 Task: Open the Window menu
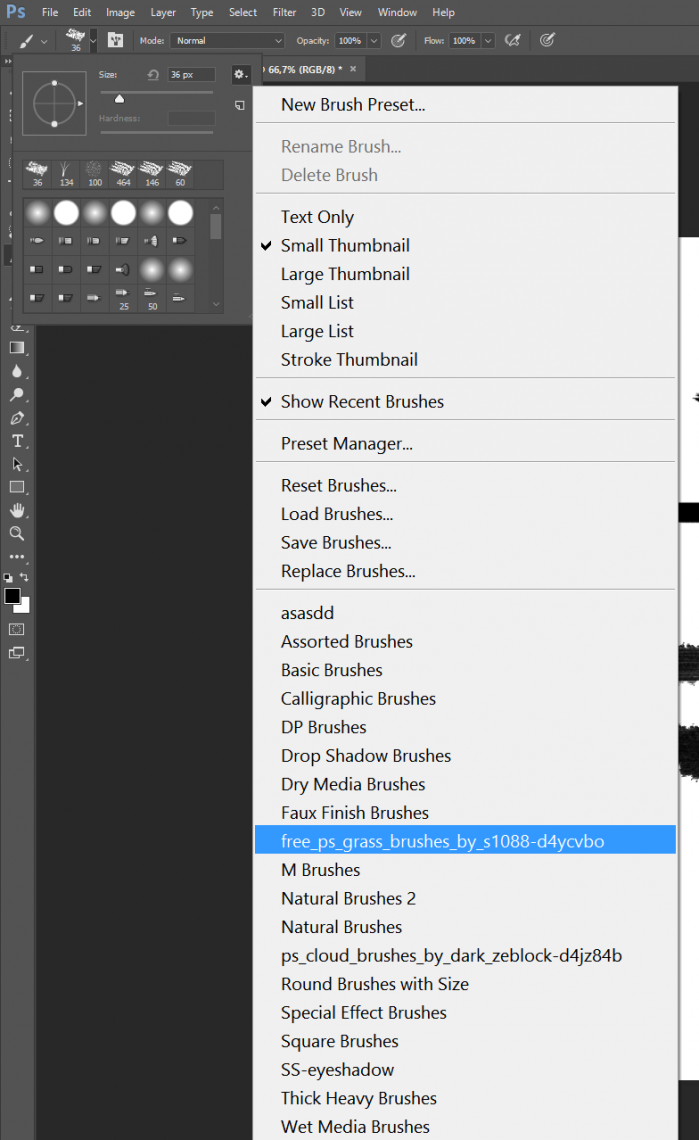click(x=397, y=12)
